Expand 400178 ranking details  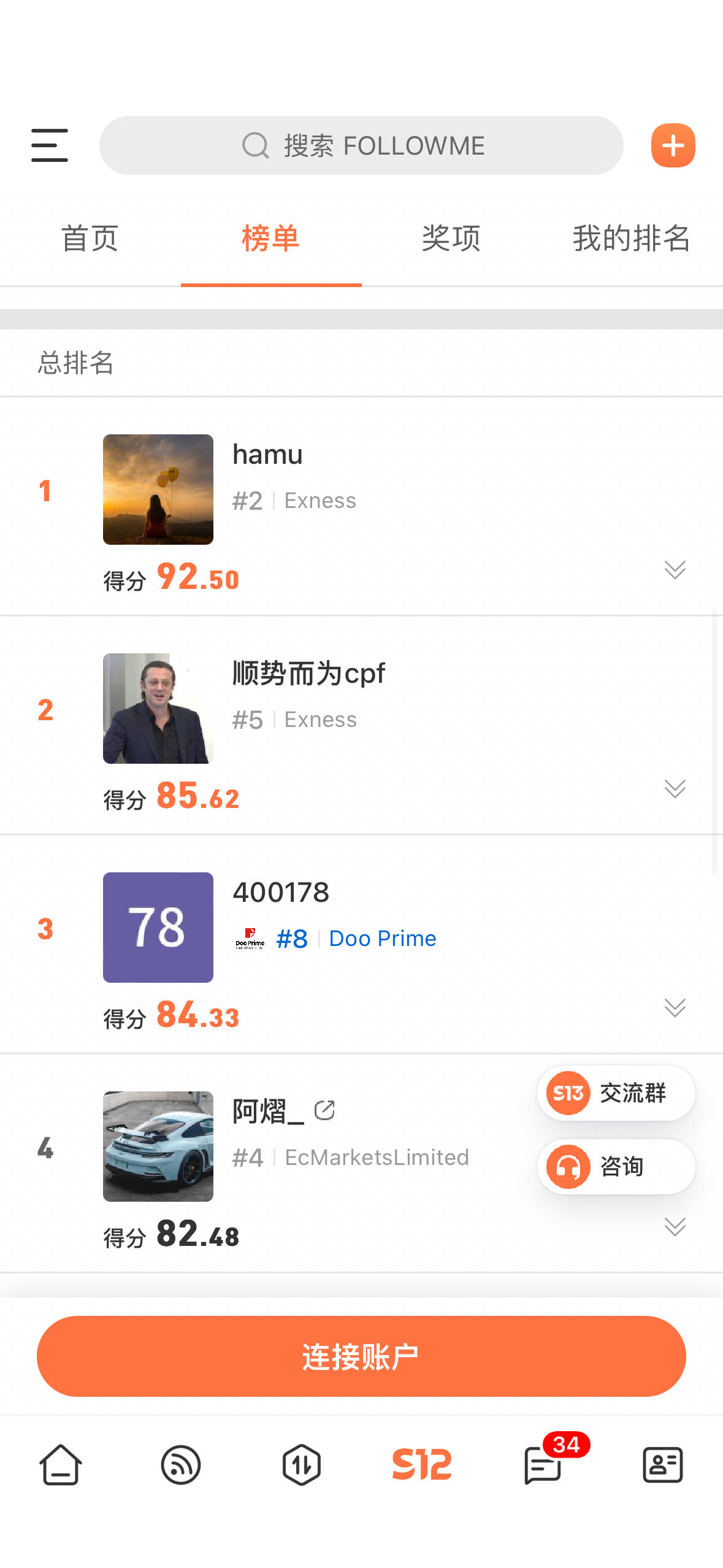click(x=675, y=1007)
